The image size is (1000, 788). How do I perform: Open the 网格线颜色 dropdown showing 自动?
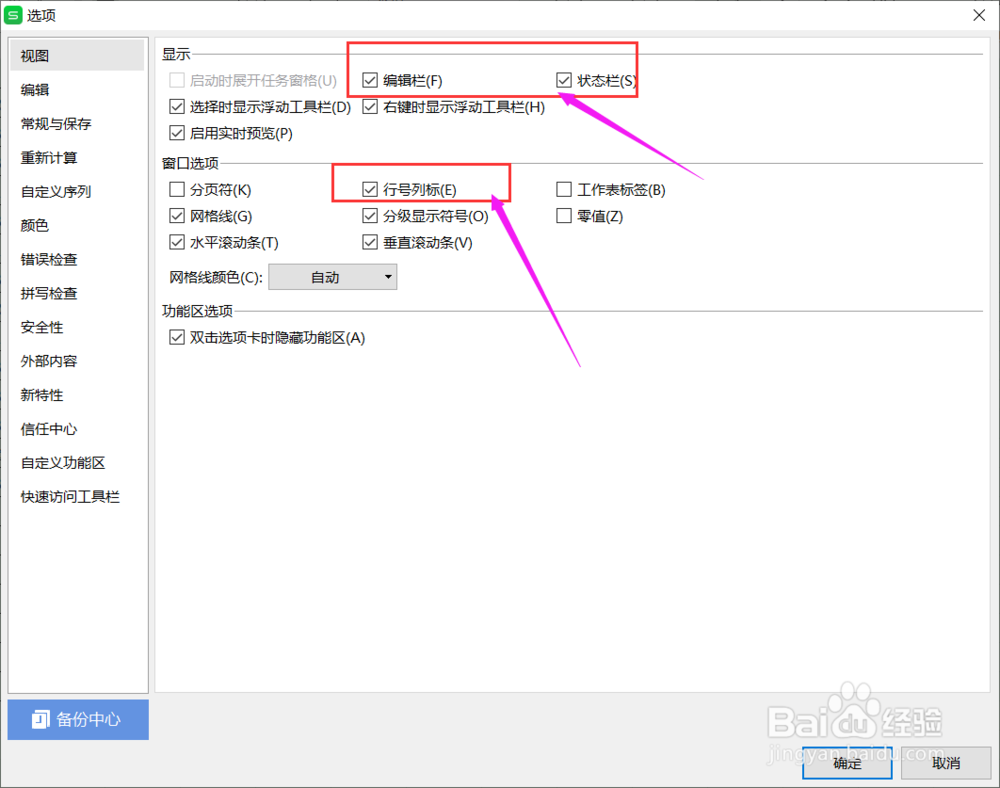(332, 277)
